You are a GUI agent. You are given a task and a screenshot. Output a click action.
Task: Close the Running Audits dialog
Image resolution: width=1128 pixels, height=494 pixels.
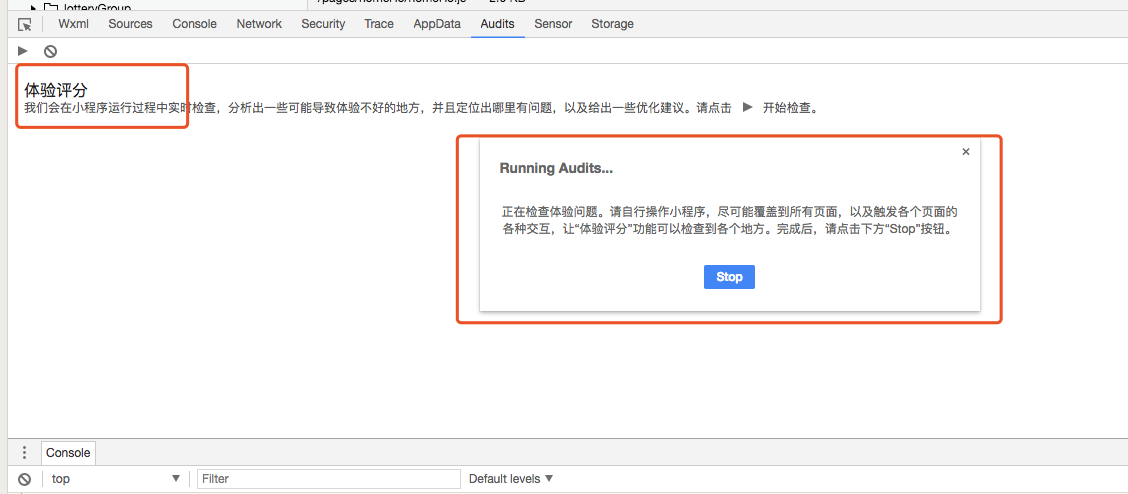click(x=966, y=151)
